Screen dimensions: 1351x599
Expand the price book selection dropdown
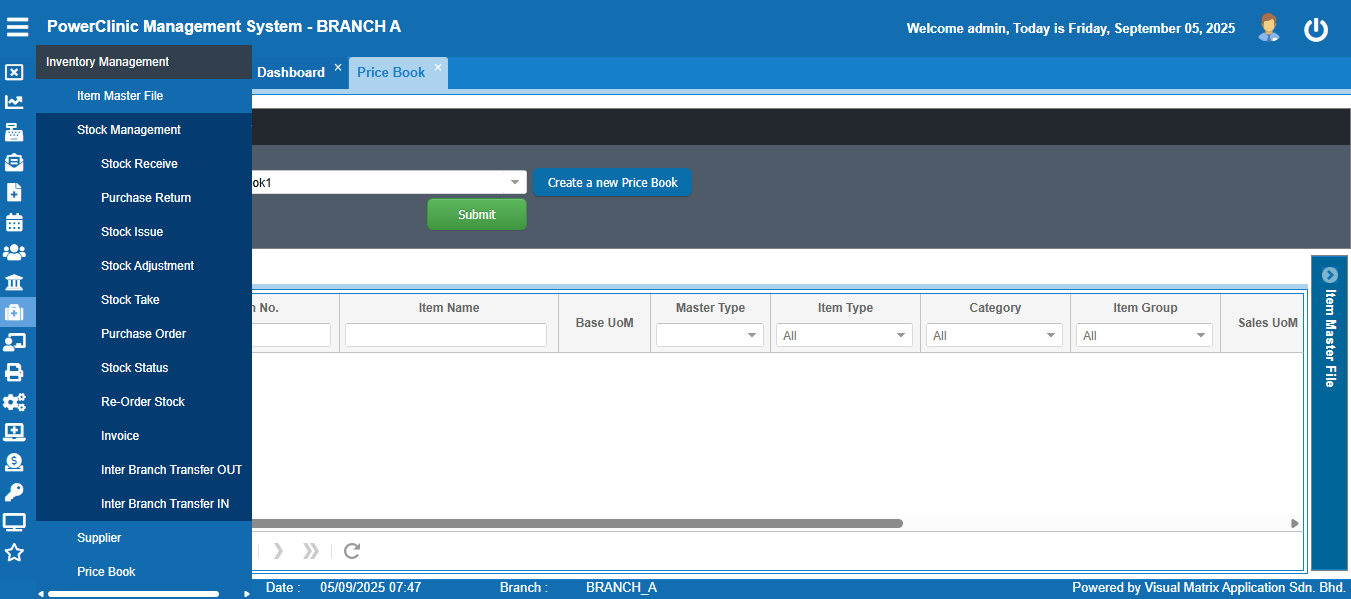(x=515, y=182)
